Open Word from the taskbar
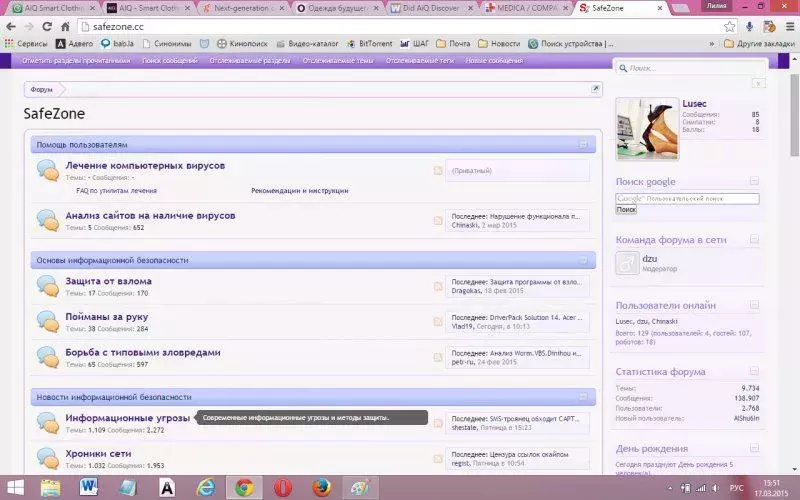Screen dimensions: 800x500 pos(89,488)
